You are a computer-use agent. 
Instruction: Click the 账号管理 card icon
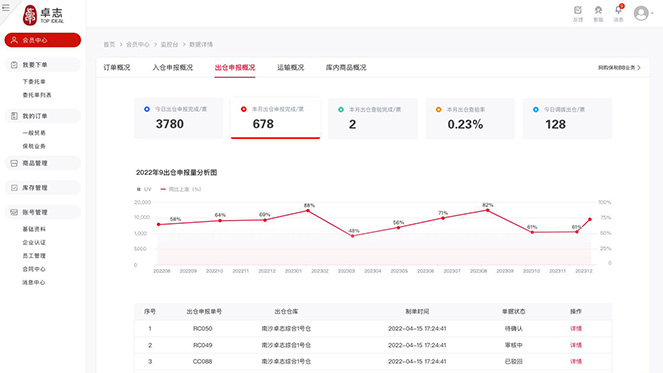(14, 212)
